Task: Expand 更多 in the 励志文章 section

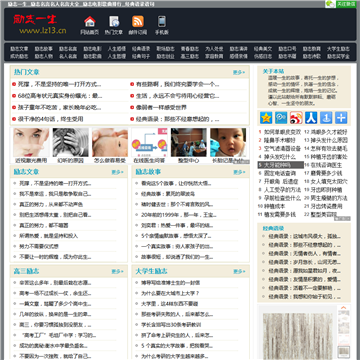Action: pyautogui.click(x=117, y=172)
